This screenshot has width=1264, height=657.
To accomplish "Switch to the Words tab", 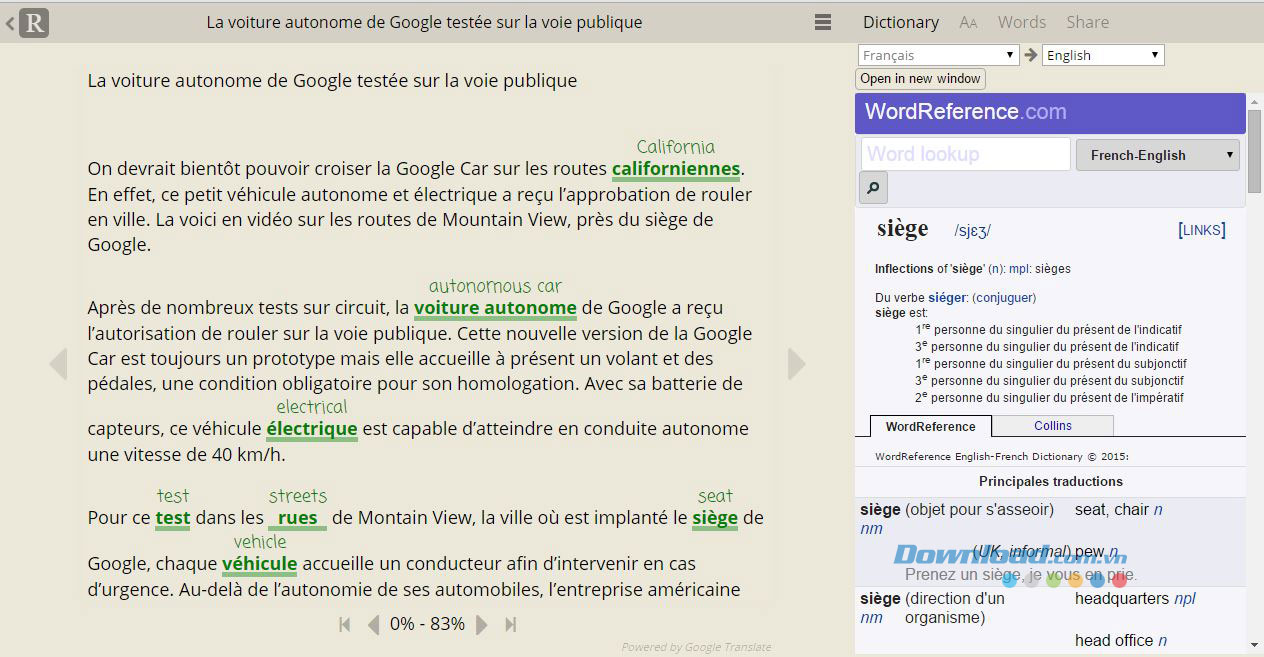I will [x=1021, y=22].
